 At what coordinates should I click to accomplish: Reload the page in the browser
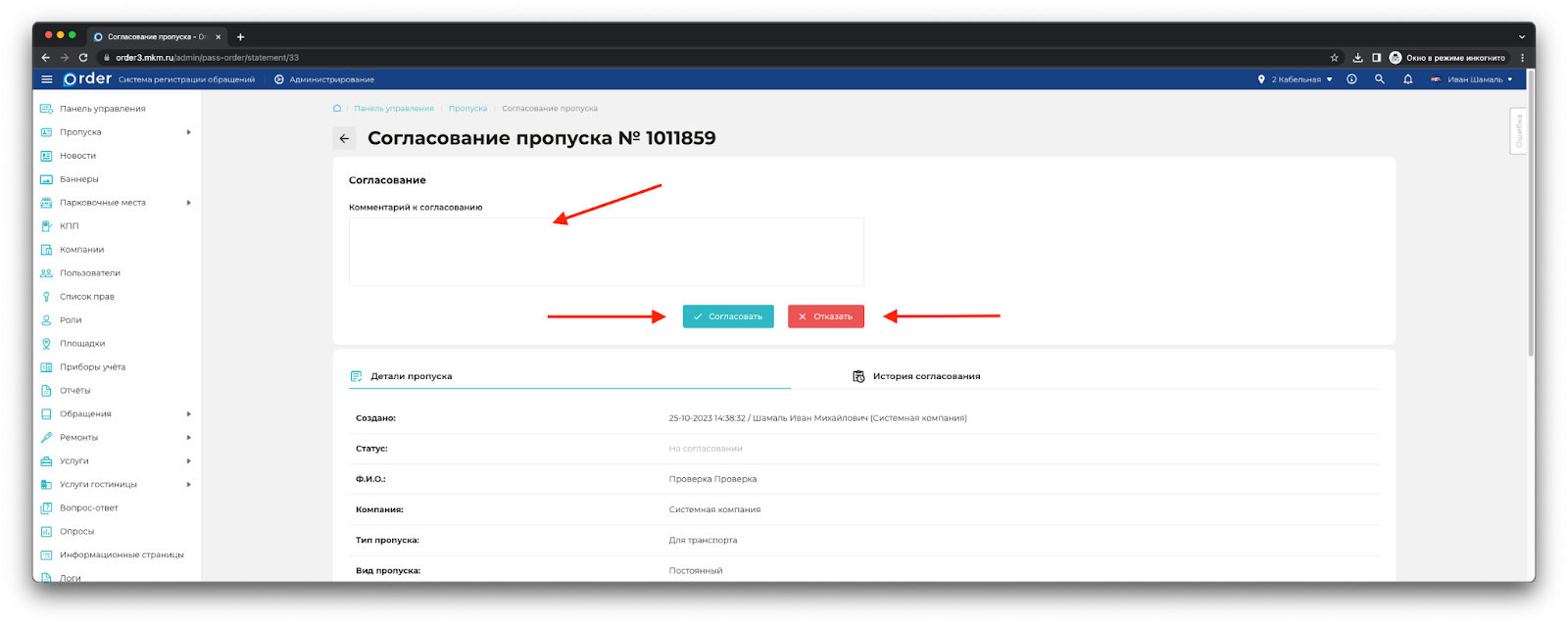83,58
